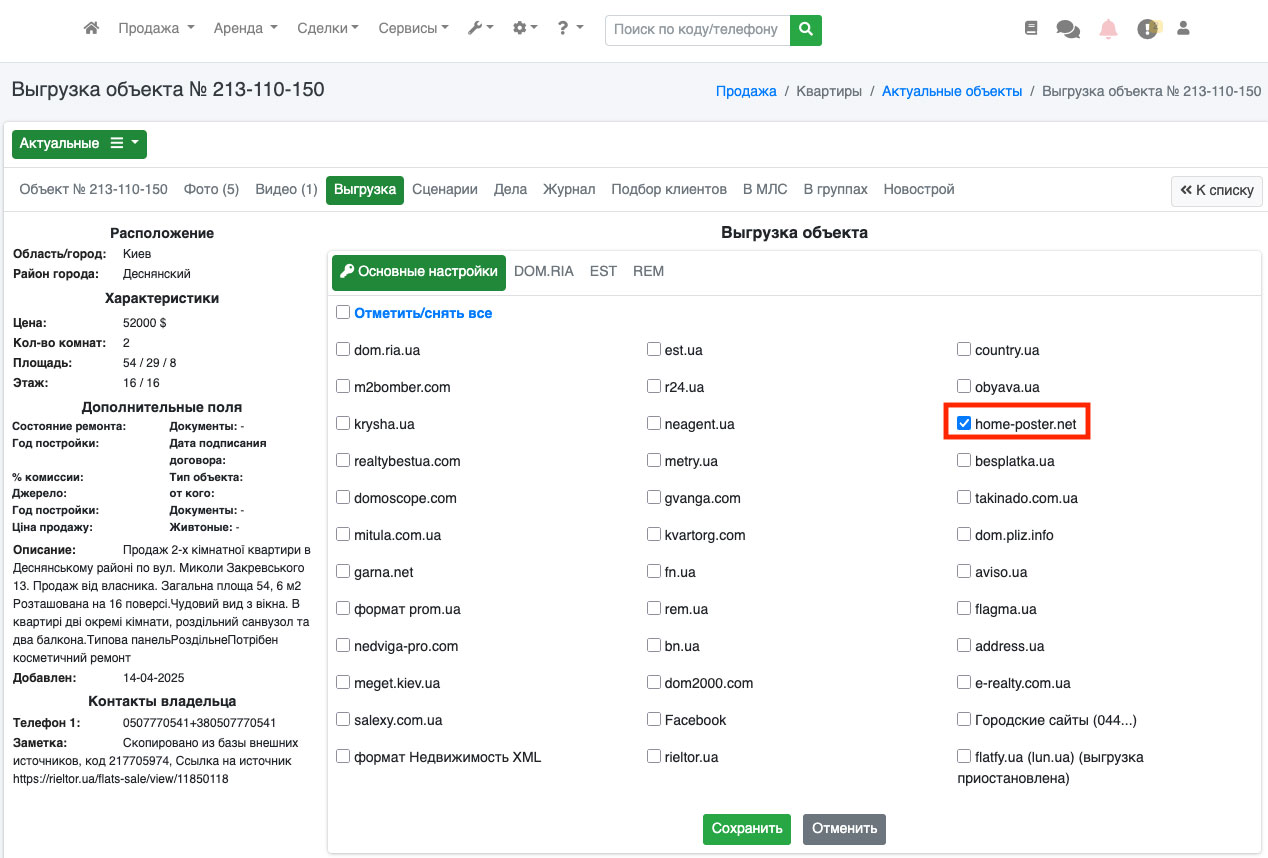This screenshot has height=858, width=1268.
Task: Expand the 'Продажа' dropdown menu
Action: point(156,29)
